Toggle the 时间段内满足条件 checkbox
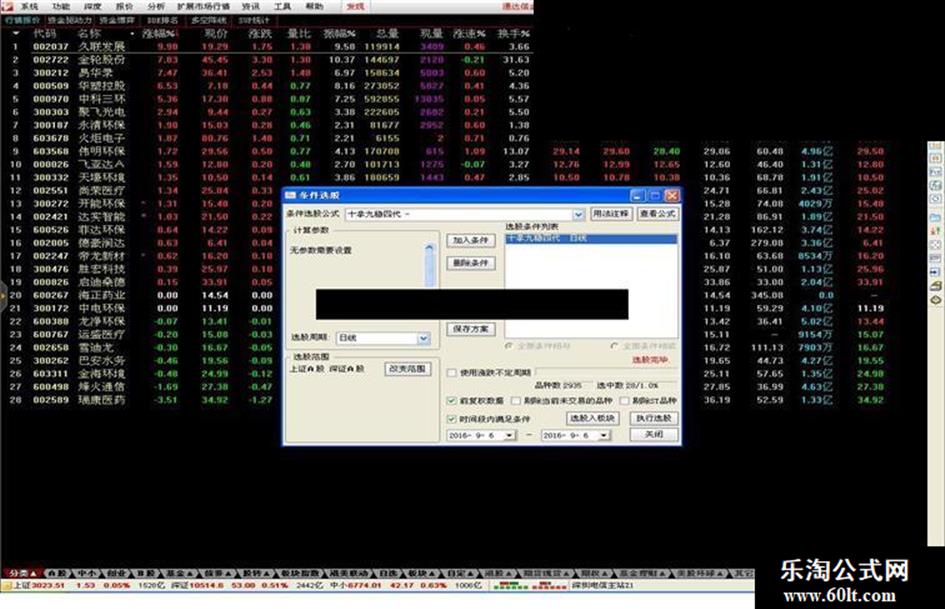 (451, 418)
